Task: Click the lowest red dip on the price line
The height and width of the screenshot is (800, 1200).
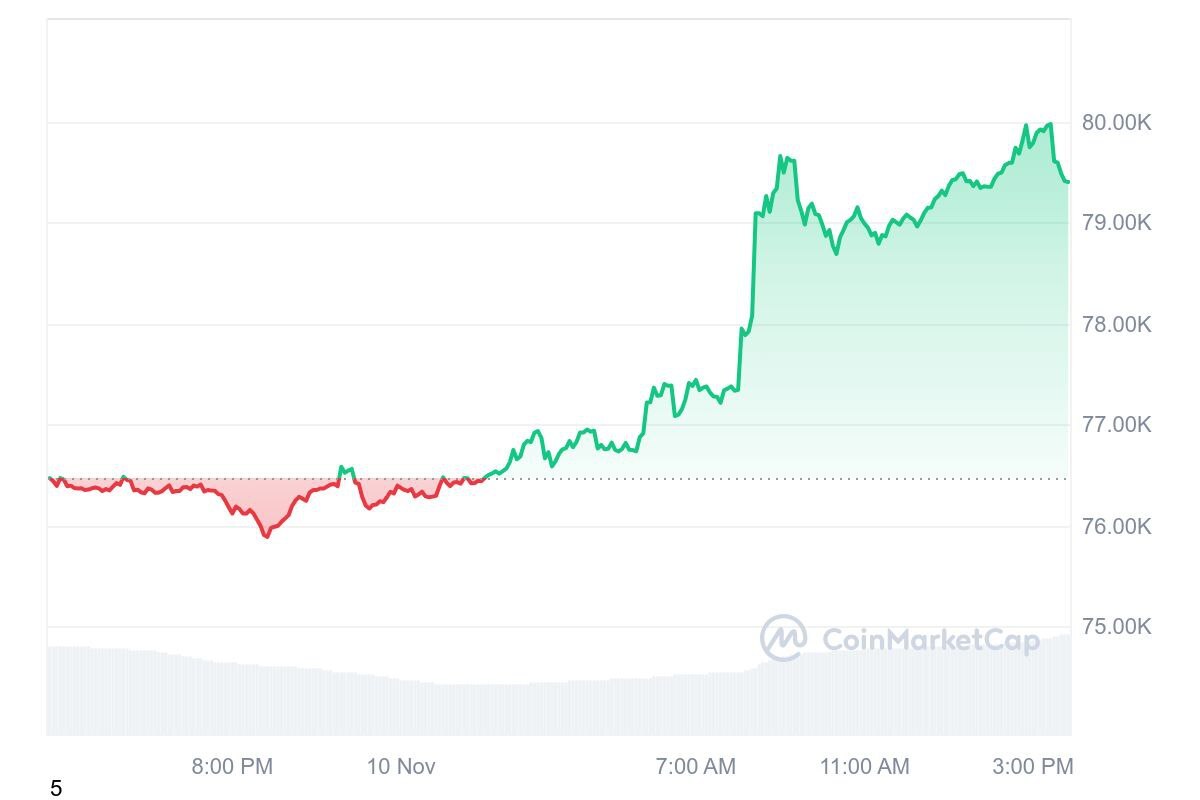Action: (x=266, y=536)
